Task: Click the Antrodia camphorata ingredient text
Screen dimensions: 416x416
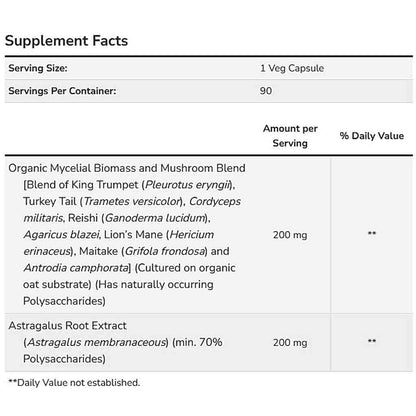Action: [76, 268]
